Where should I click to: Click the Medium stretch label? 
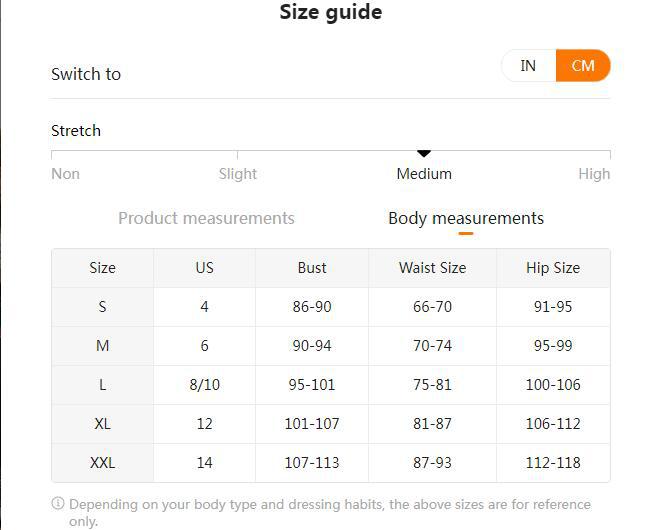click(x=424, y=174)
